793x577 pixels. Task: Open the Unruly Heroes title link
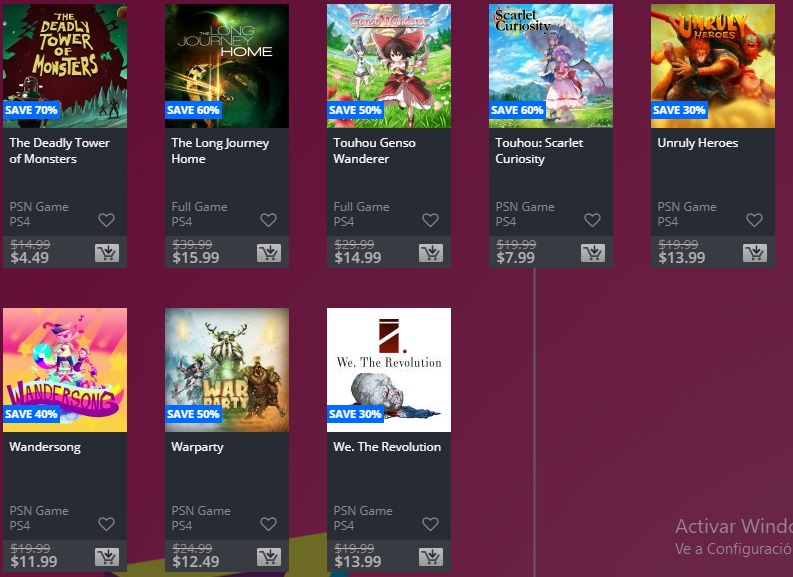coord(697,143)
